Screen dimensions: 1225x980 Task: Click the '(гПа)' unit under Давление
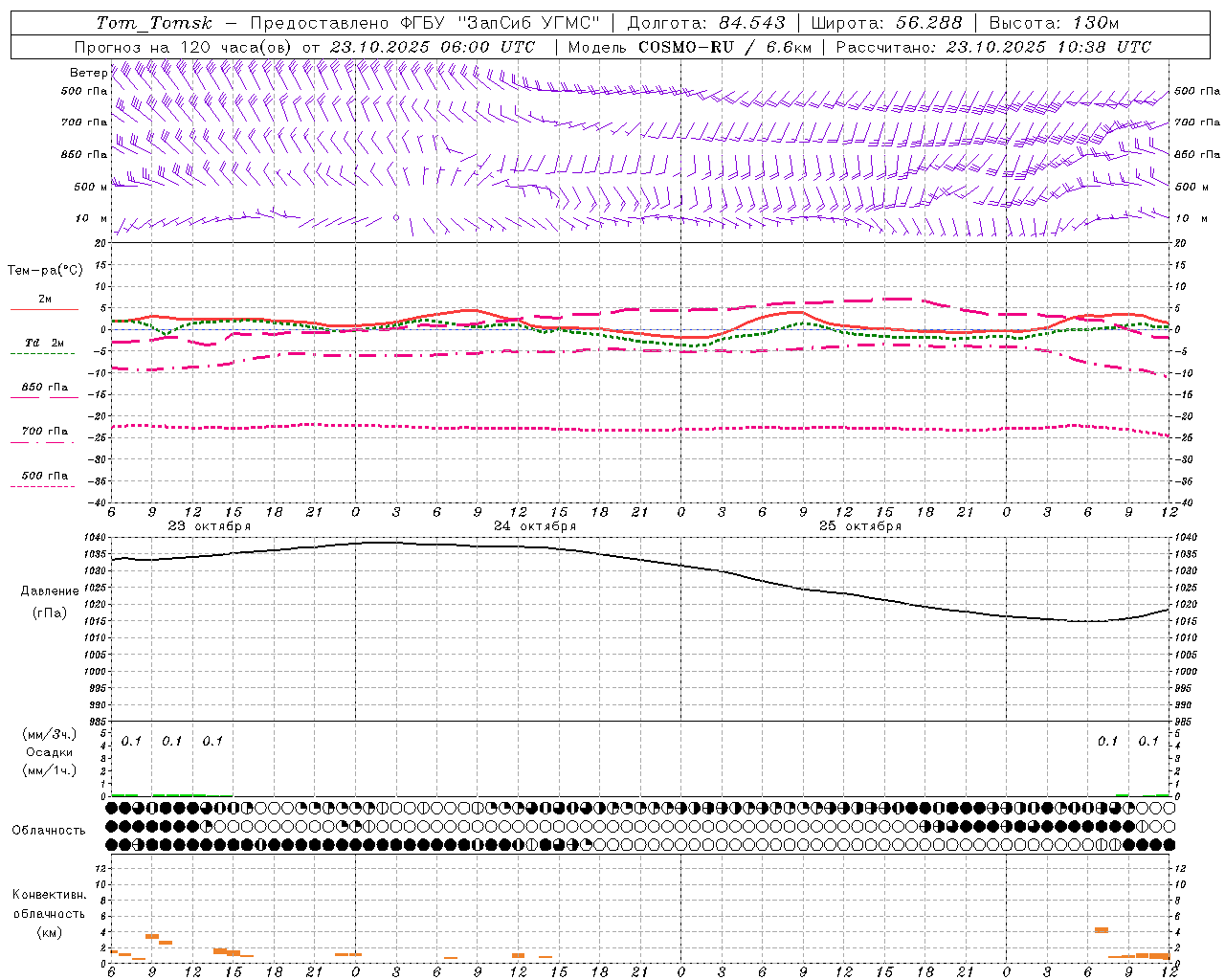tap(50, 613)
